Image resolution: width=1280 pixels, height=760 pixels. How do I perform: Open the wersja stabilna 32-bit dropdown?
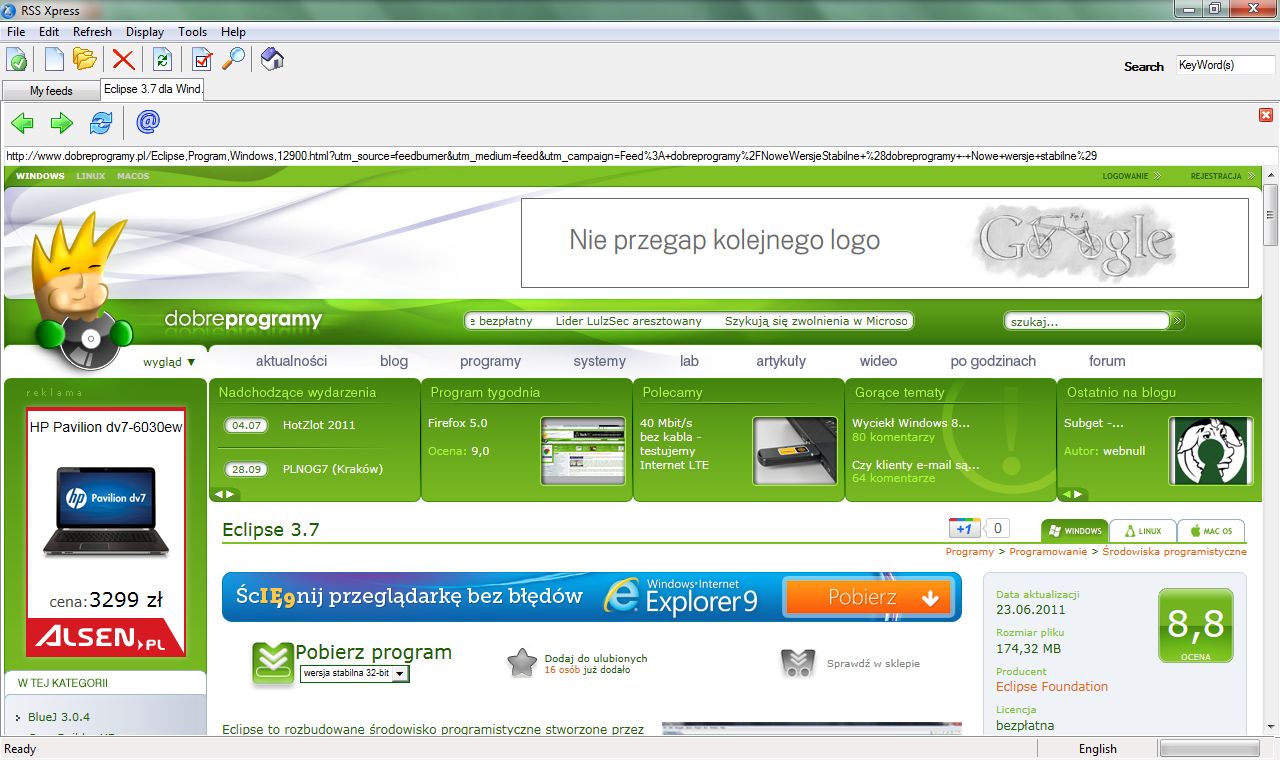(355, 674)
